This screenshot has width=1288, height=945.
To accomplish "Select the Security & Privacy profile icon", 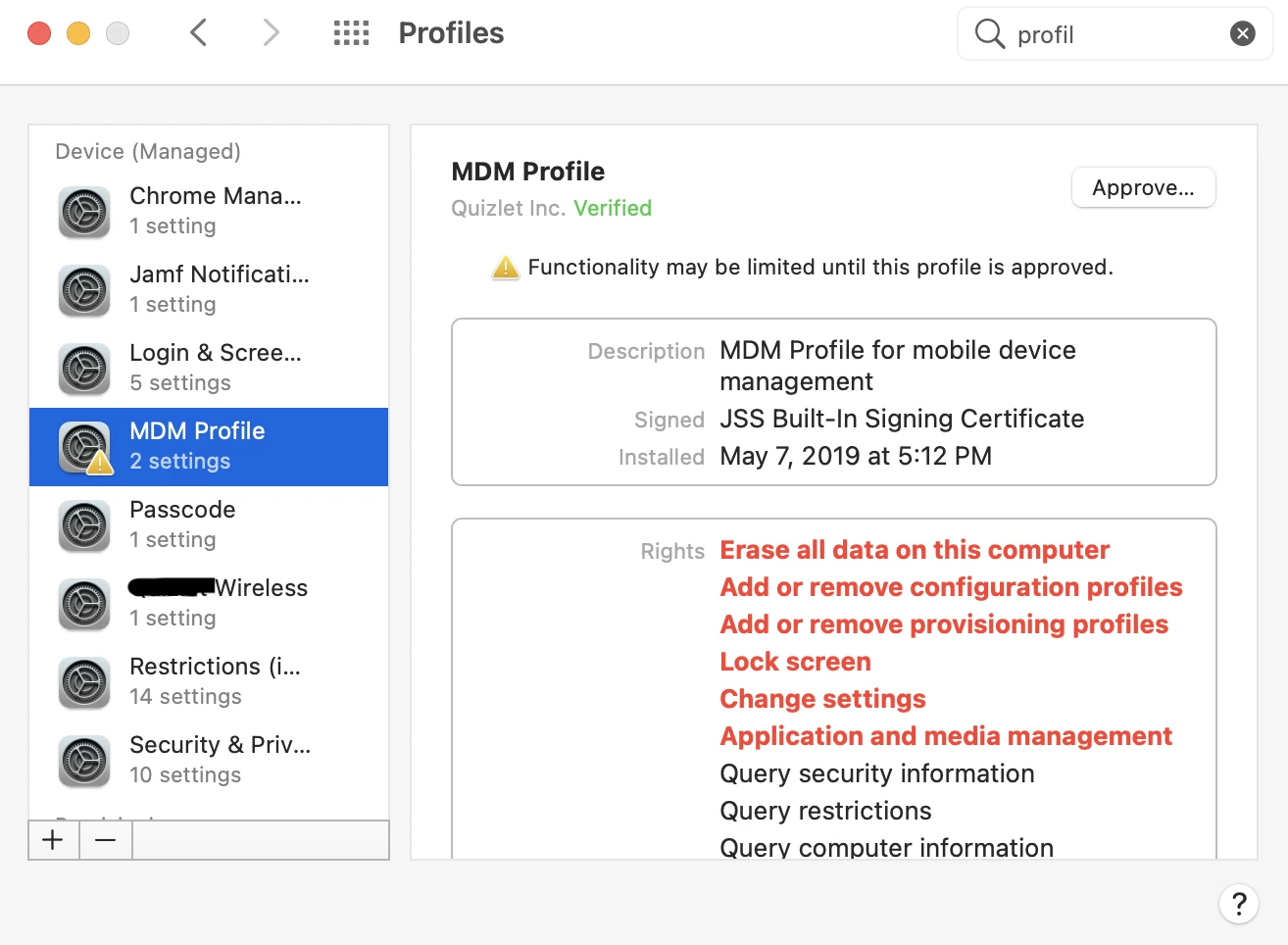I will 84,761.
